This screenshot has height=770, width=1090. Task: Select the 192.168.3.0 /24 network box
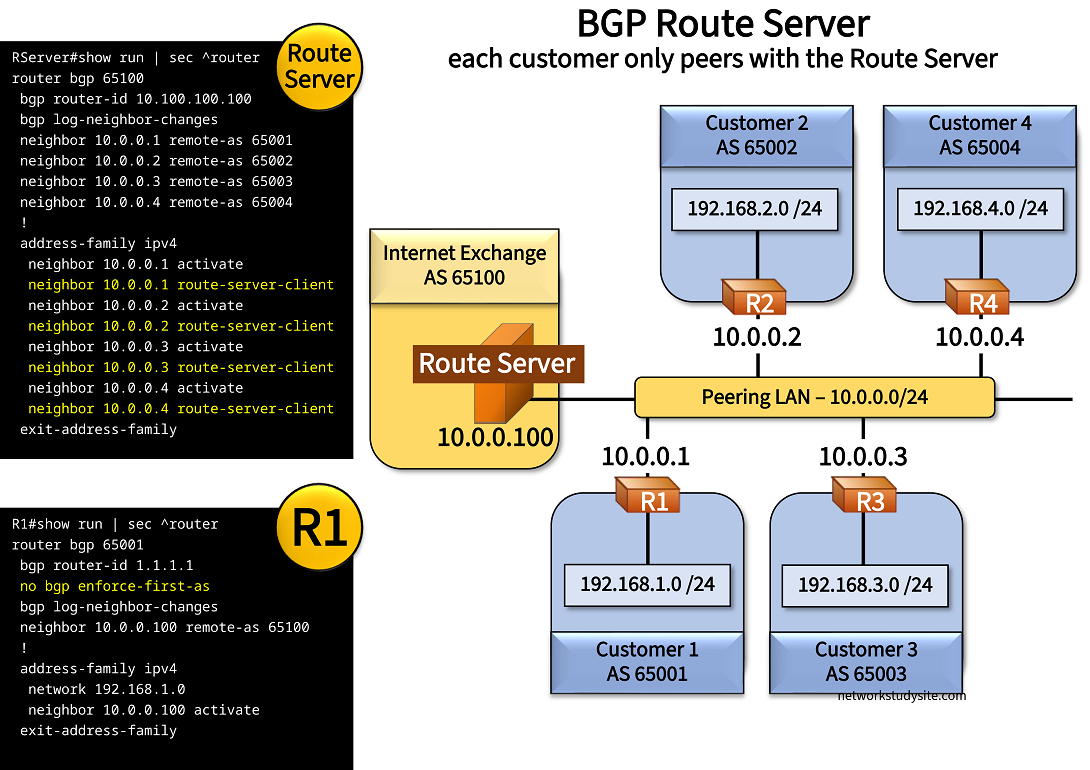[865, 584]
